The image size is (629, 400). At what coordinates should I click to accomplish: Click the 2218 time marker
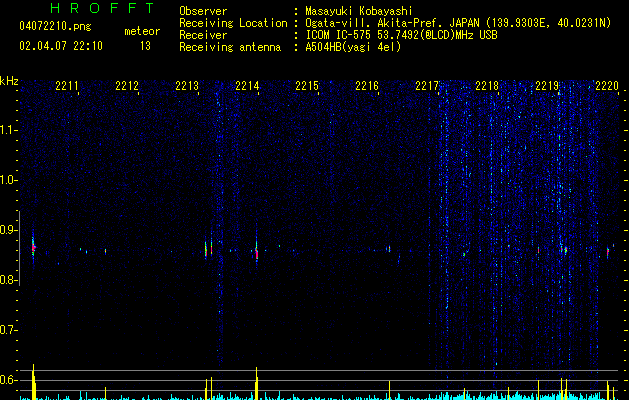point(487,86)
